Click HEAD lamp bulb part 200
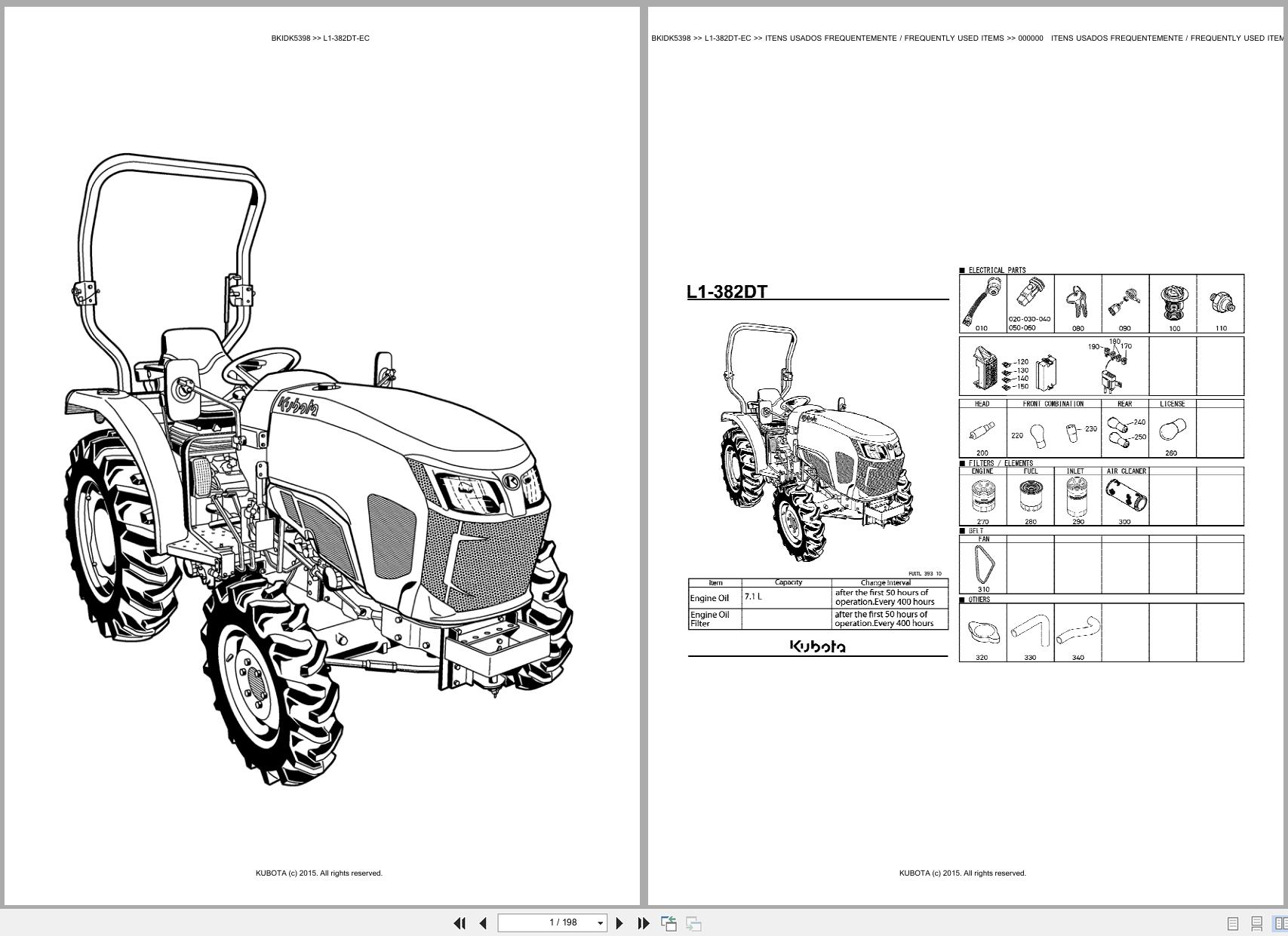The width and height of the screenshot is (1288, 936). 982,432
